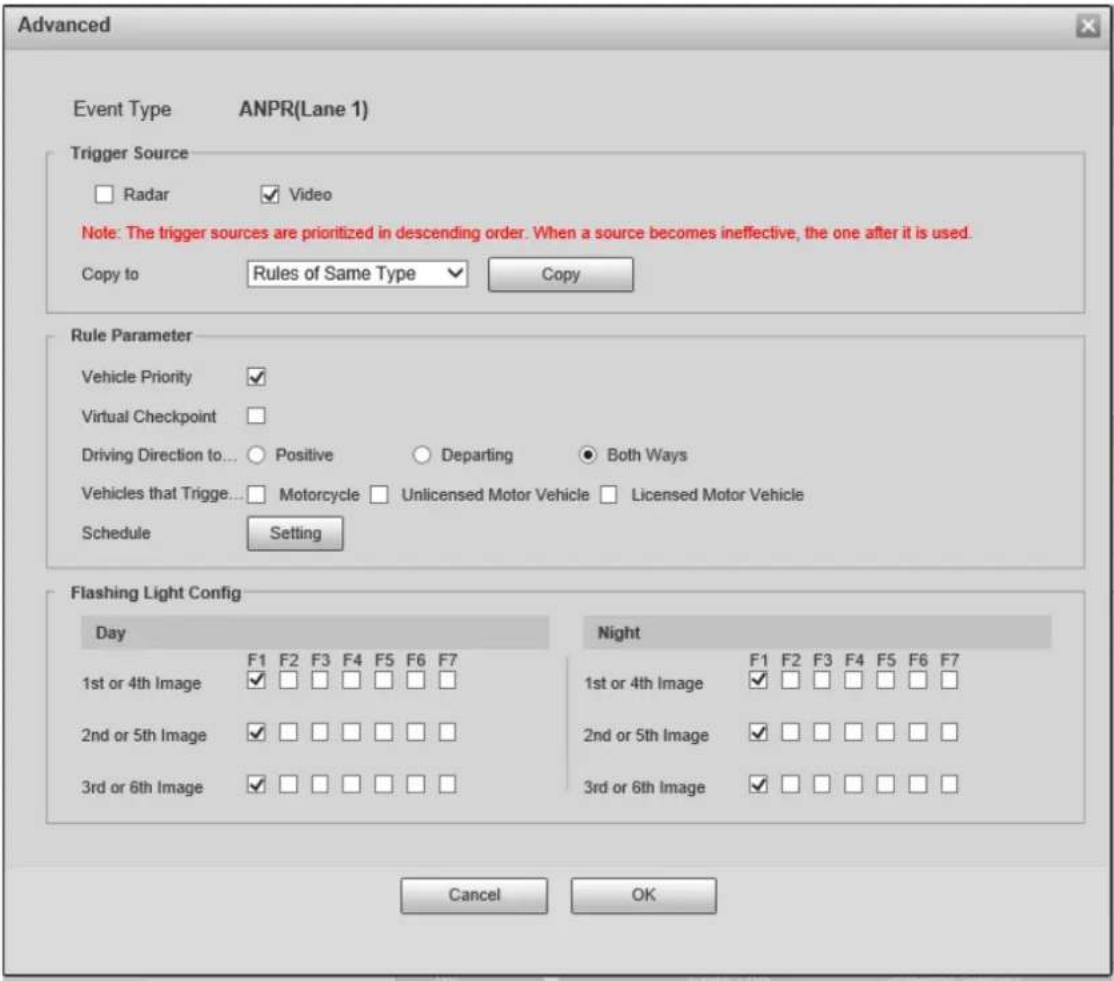Viewport: 1114px width, 981px height.
Task: Click the Cancel button
Action: tap(474, 895)
